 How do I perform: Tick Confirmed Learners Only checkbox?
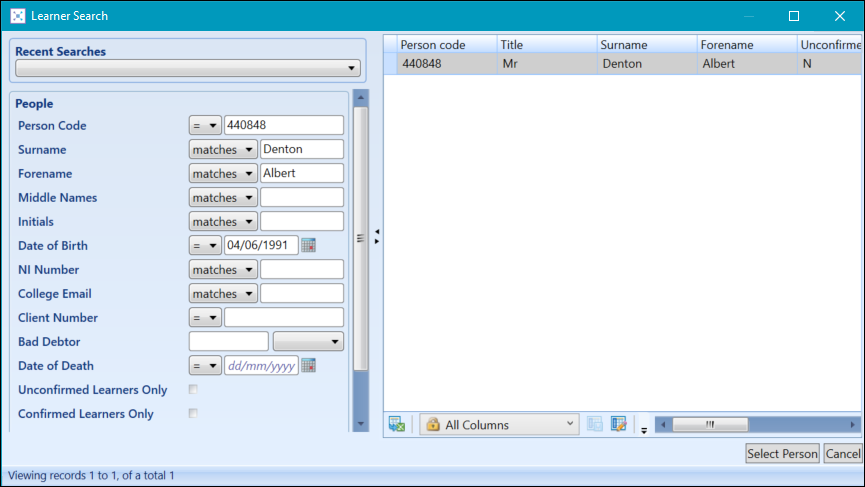193,413
